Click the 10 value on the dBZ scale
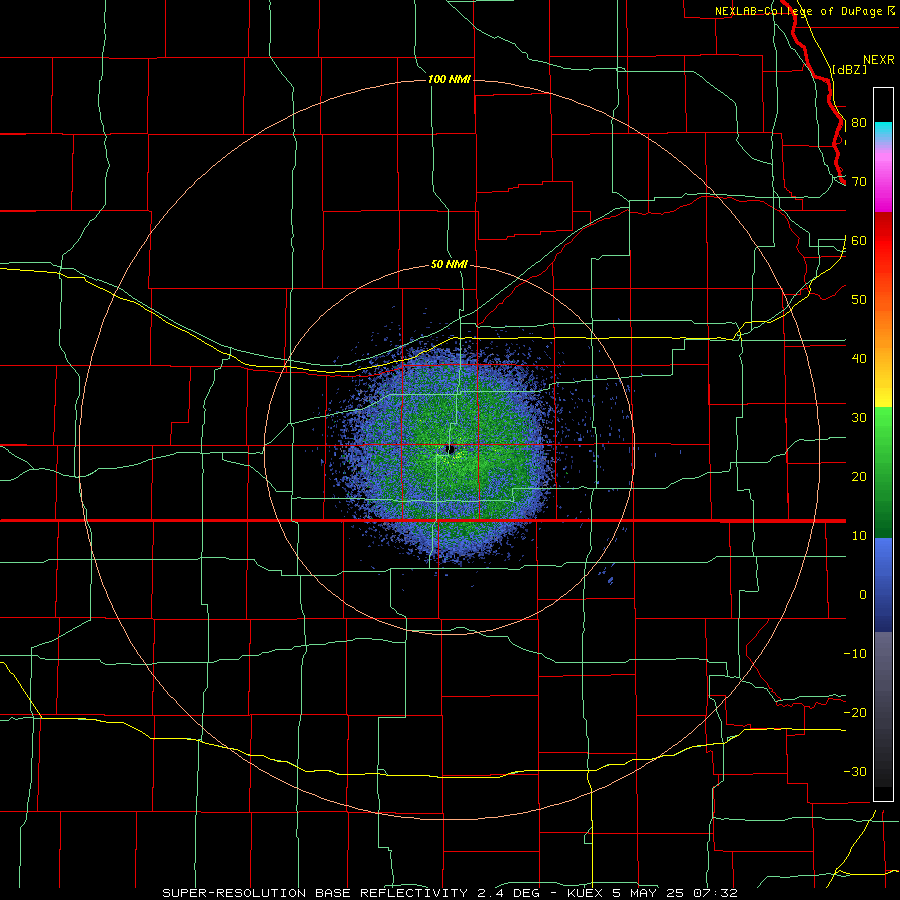The image size is (900, 900). (x=859, y=536)
